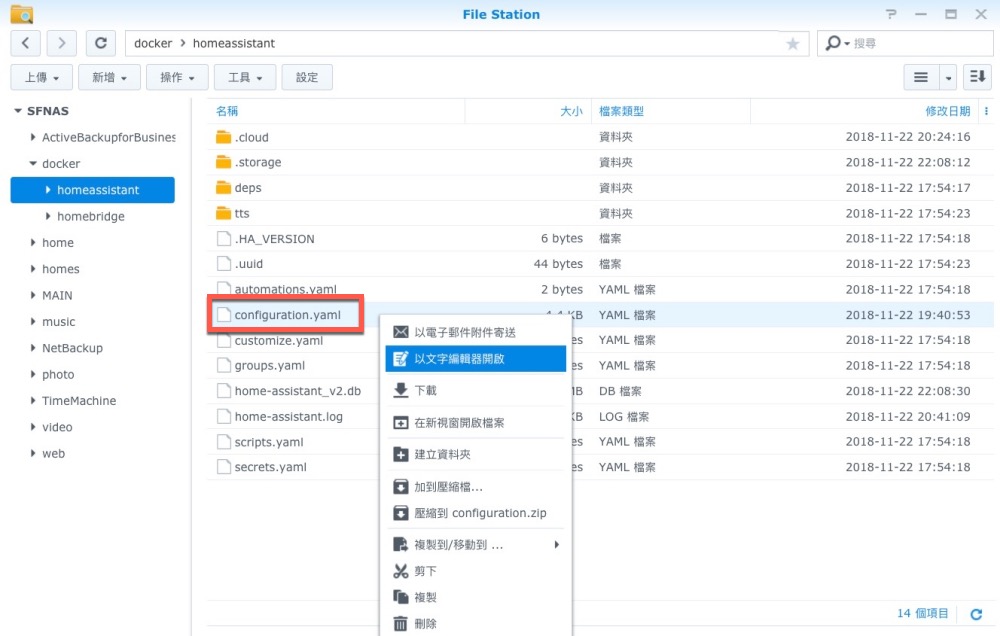This screenshot has height=636, width=1000.
Task: Choose 以電子郵件附件寄送 from context menu
Action: coord(476,332)
